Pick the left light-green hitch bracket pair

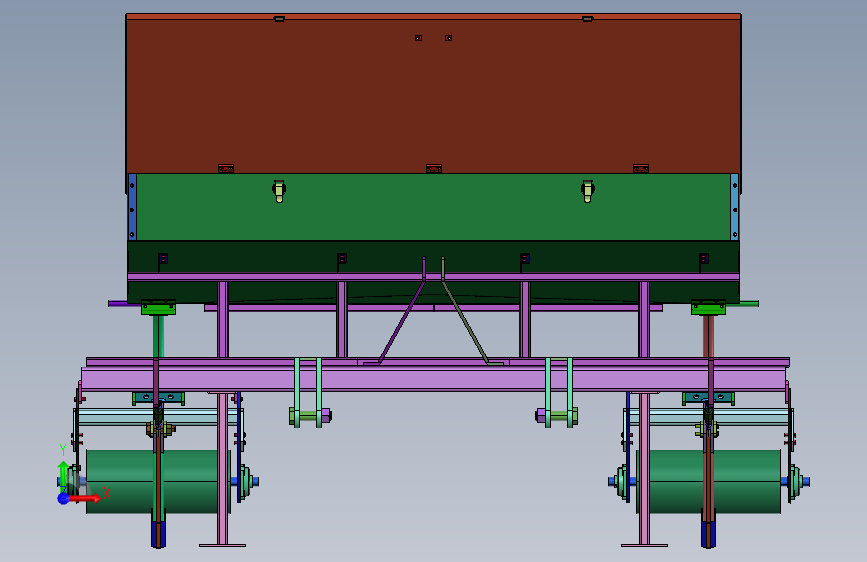[308, 392]
